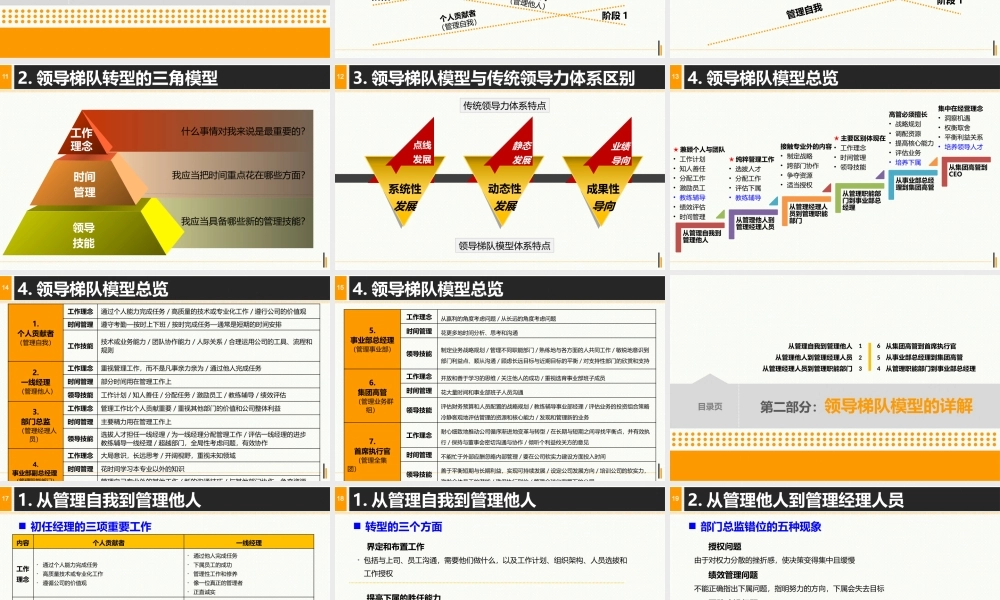Click the 目录页 label on the section slide
The width and height of the screenshot is (1000, 600).
click(x=710, y=407)
